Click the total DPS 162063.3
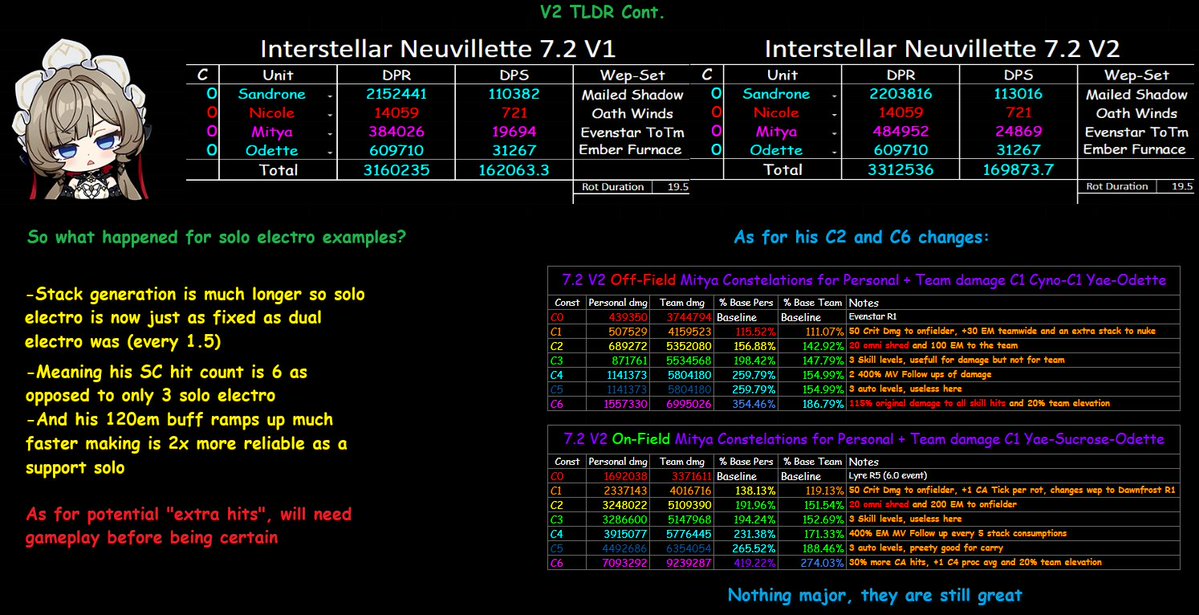Image resolution: width=1199 pixels, height=615 pixels. [x=512, y=170]
